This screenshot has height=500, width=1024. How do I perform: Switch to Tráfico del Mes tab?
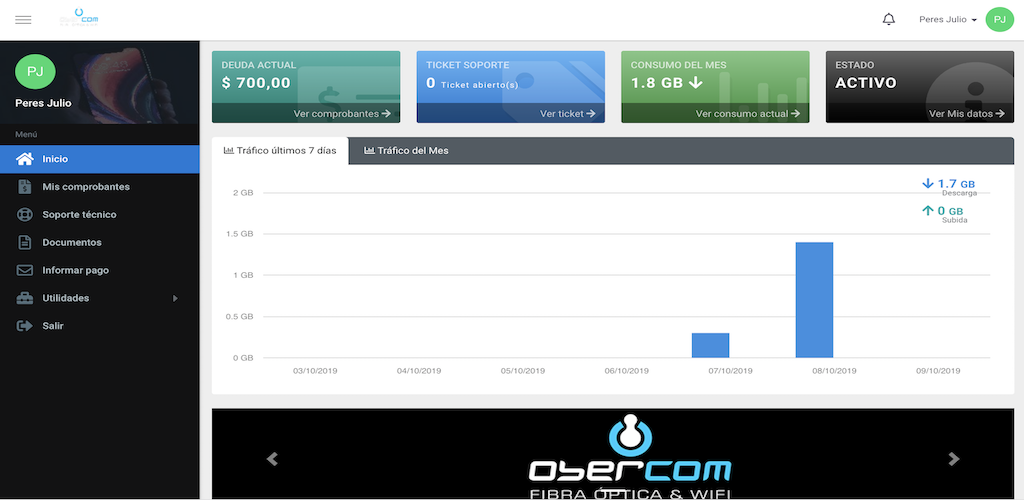[x=406, y=151]
